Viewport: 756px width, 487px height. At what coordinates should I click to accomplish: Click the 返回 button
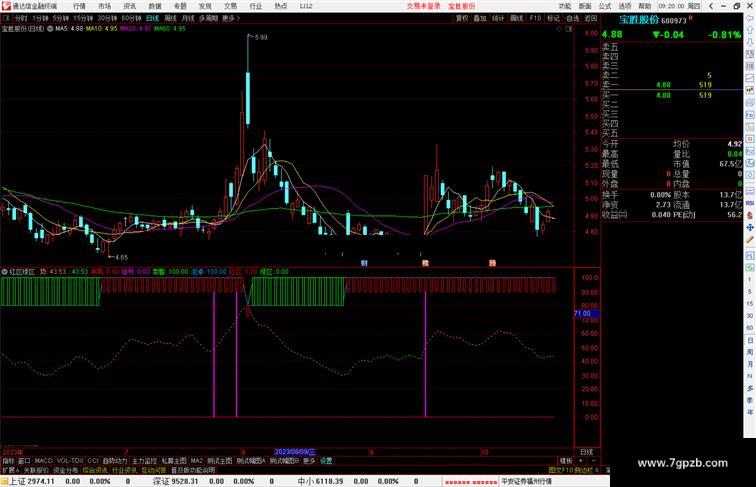[x=591, y=18]
